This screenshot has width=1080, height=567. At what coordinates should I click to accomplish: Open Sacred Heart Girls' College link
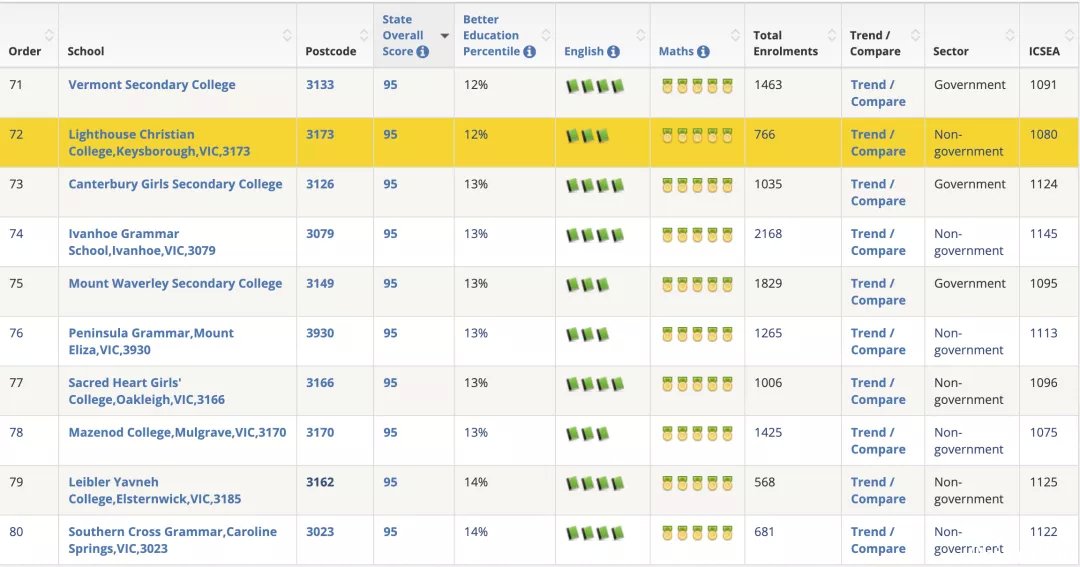click(146, 391)
